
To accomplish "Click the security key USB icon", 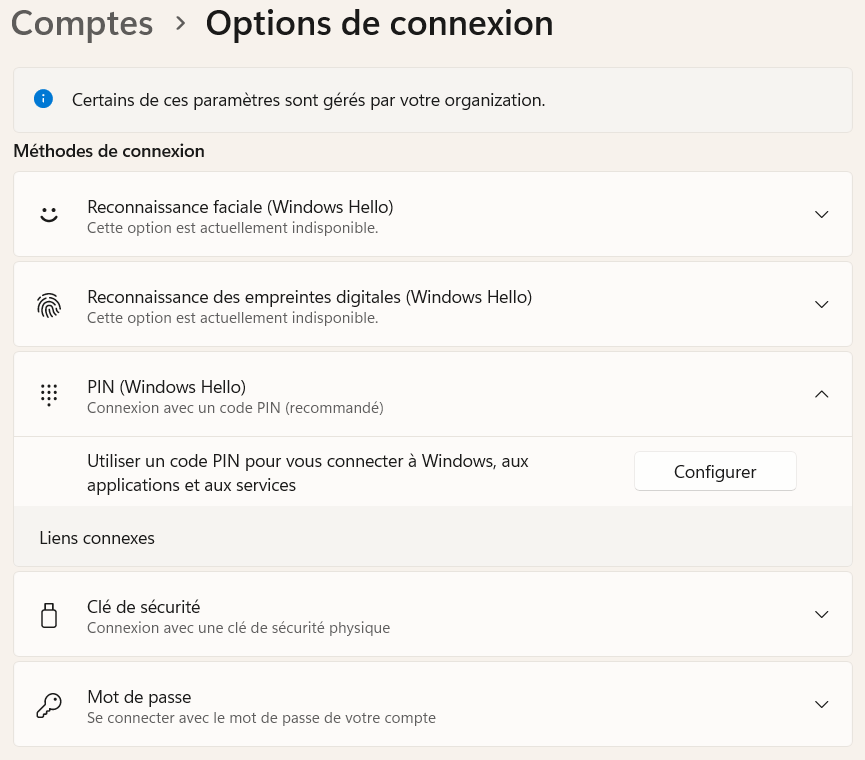I will pos(49,615).
